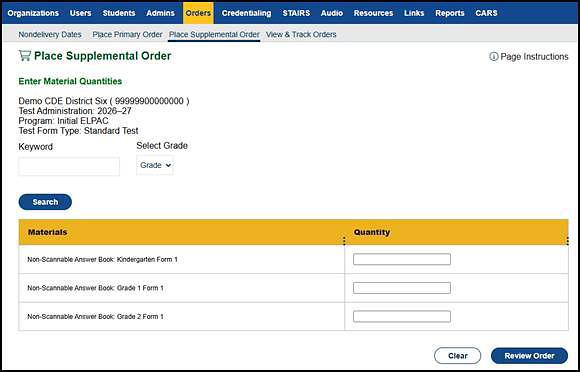Switch to View & Track Orders tab
The image size is (580, 372).
pos(301,34)
